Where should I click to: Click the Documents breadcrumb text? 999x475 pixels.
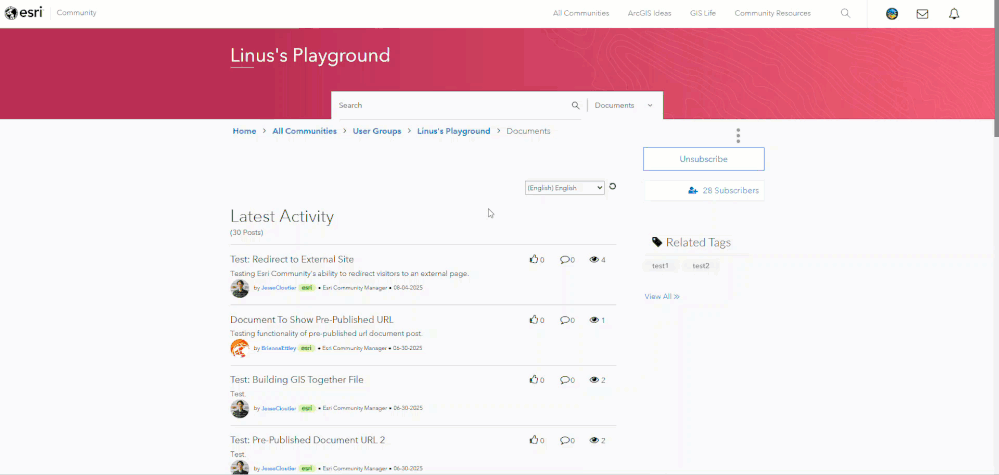click(528, 131)
